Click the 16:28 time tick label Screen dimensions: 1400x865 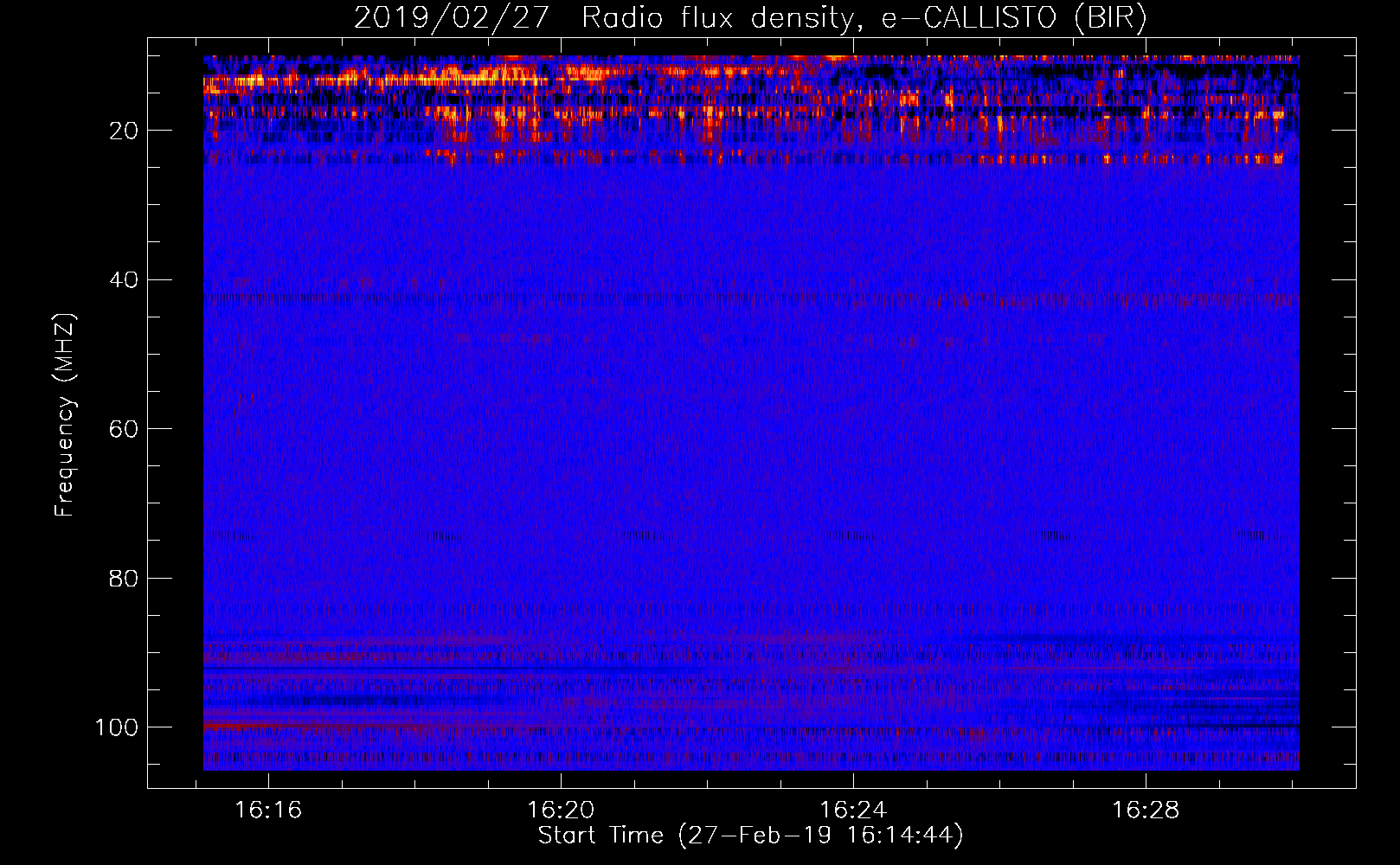pyautogui.click(x=1146, y=810)
